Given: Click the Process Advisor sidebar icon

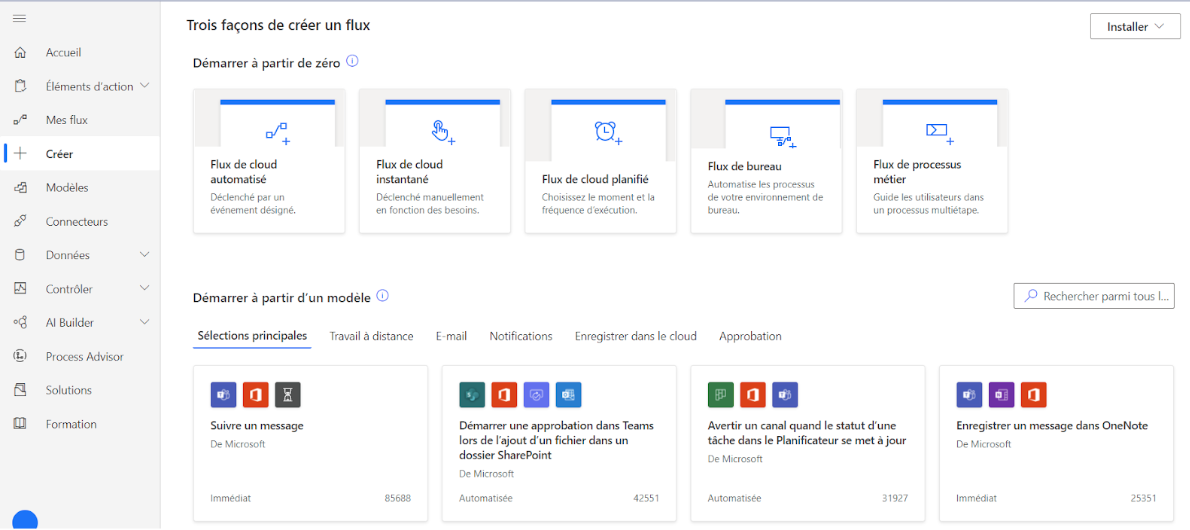Looking at the screenshot, I should [x=20, y=356].
